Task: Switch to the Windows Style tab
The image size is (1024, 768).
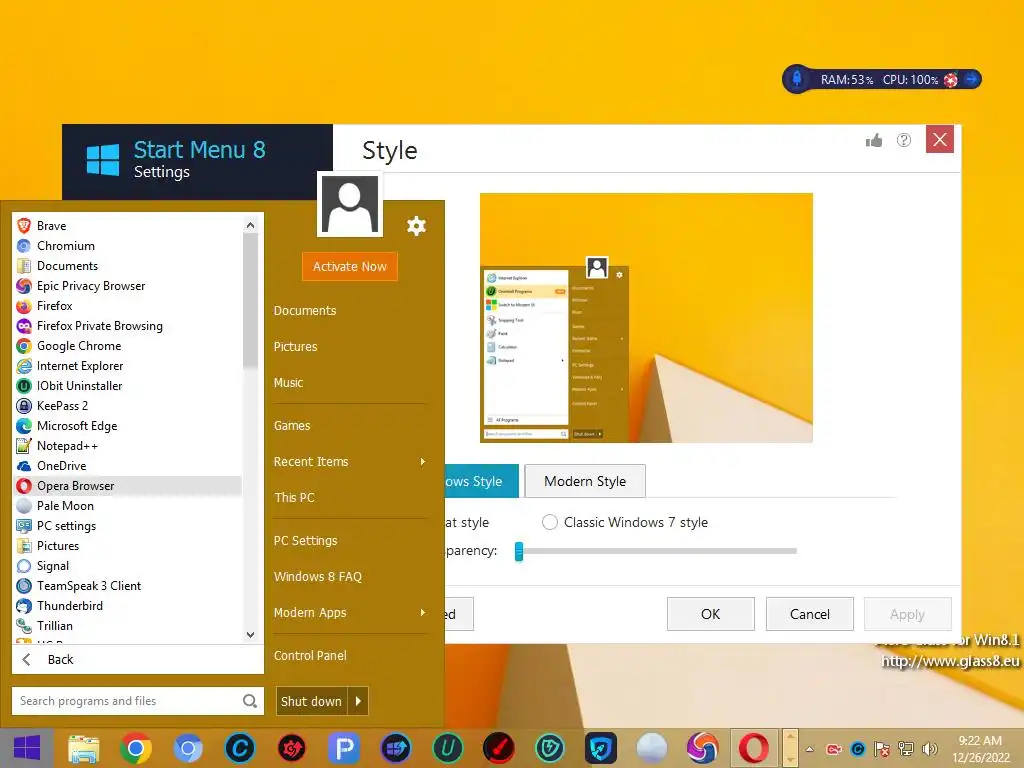Action: click(482, 481)
